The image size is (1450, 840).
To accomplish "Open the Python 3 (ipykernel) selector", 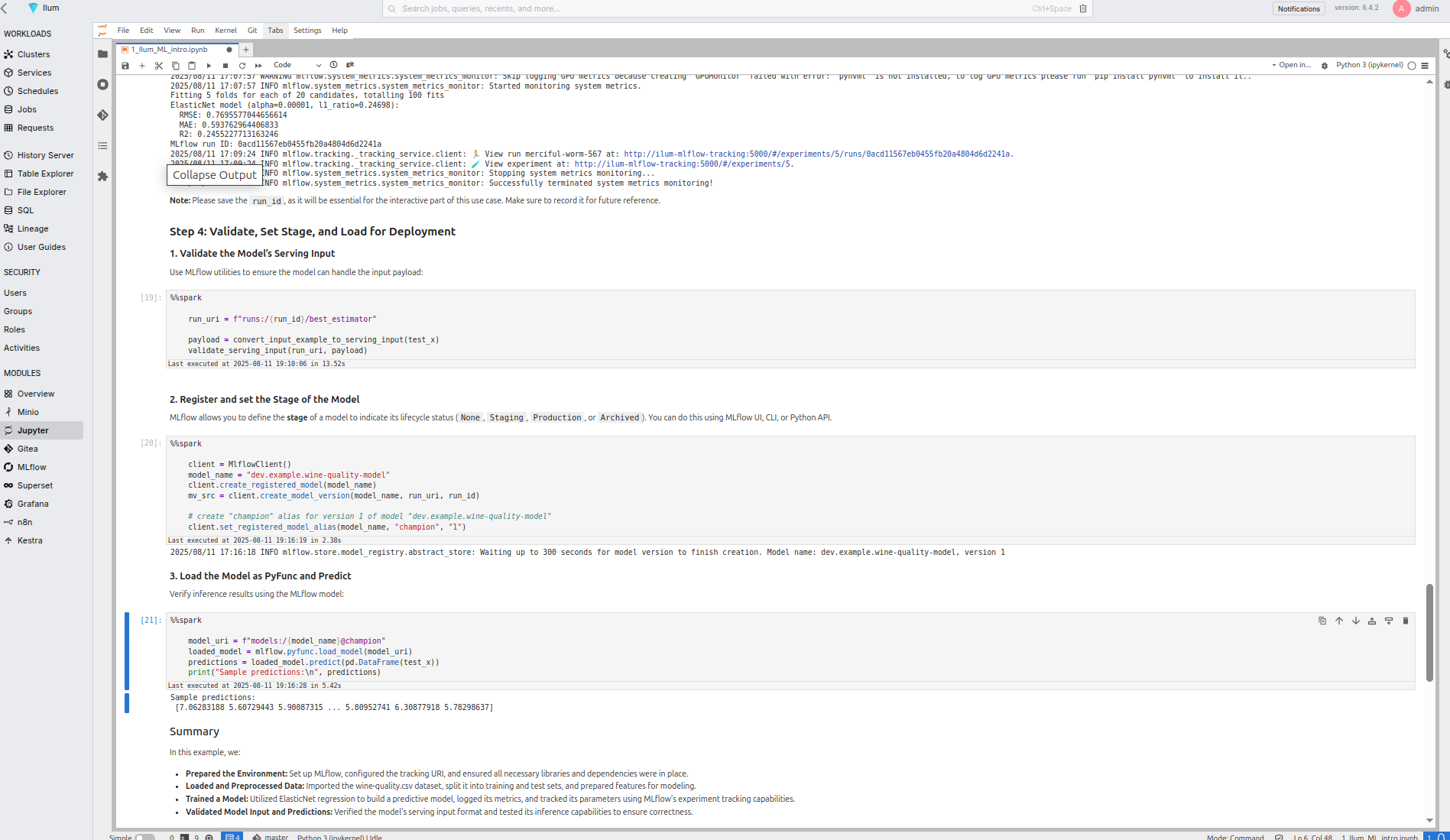I will pos(1371,65).
